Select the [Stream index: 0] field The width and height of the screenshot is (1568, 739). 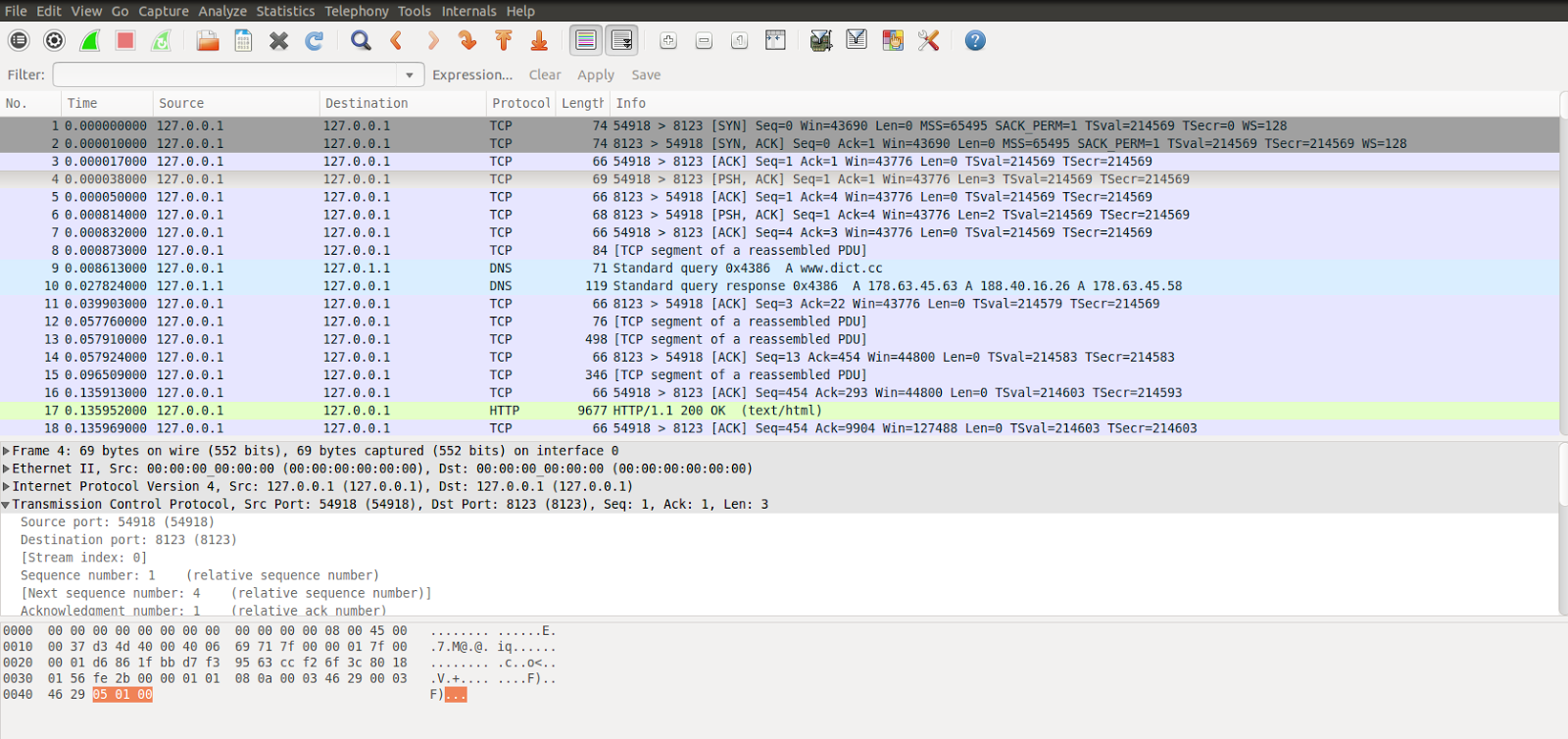click(84, 558)
